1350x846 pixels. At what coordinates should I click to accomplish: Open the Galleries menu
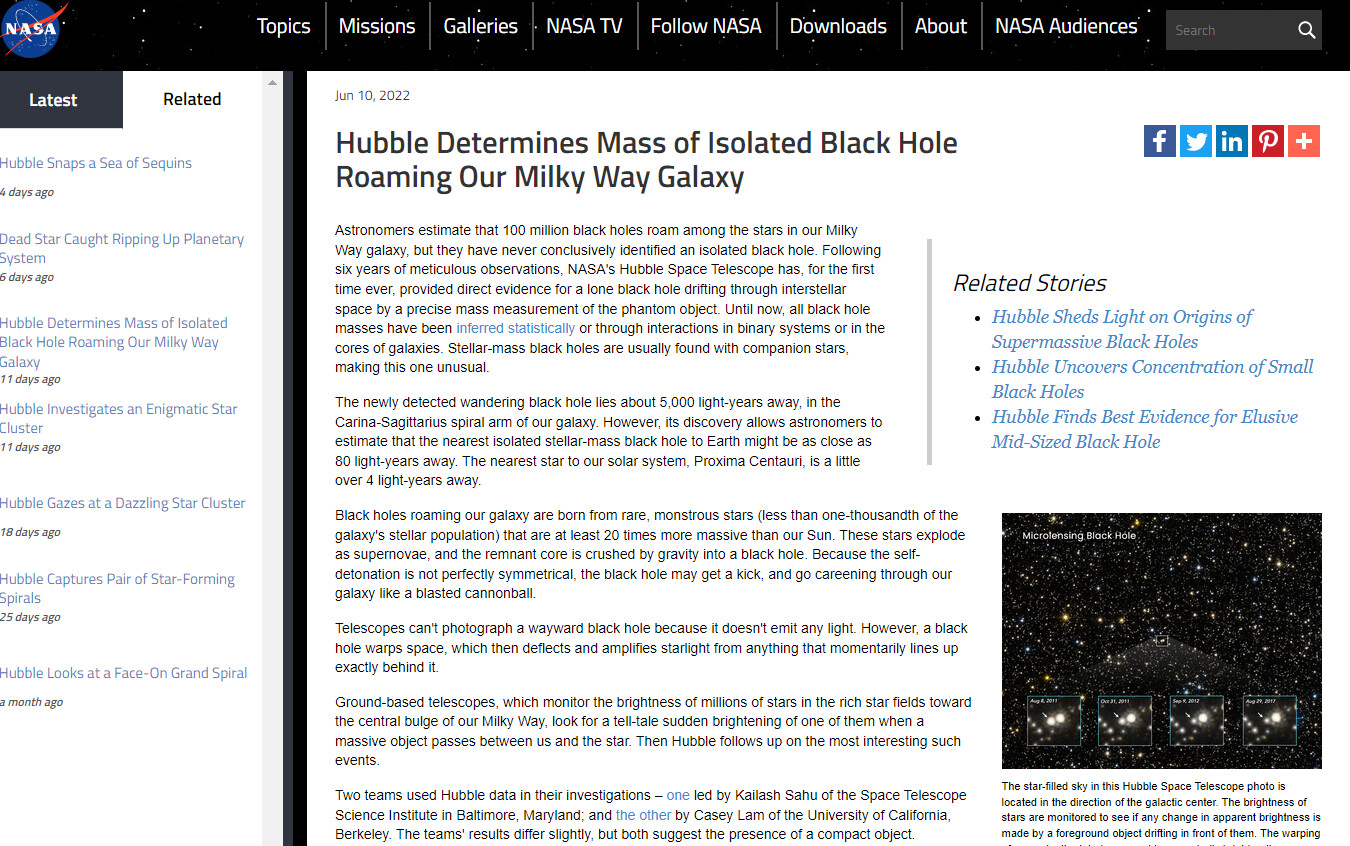(481, 26)
